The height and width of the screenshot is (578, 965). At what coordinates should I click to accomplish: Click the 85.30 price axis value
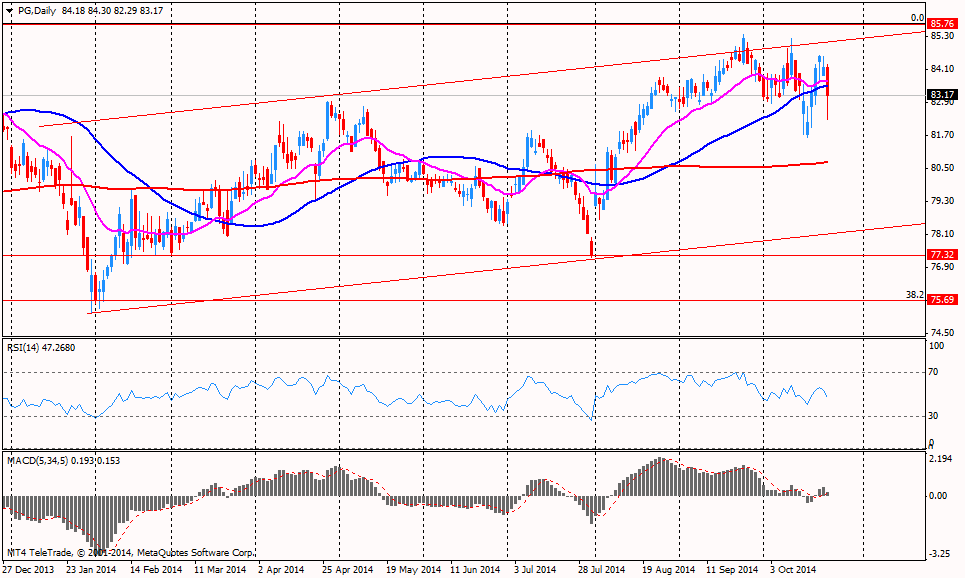[941, 36]
